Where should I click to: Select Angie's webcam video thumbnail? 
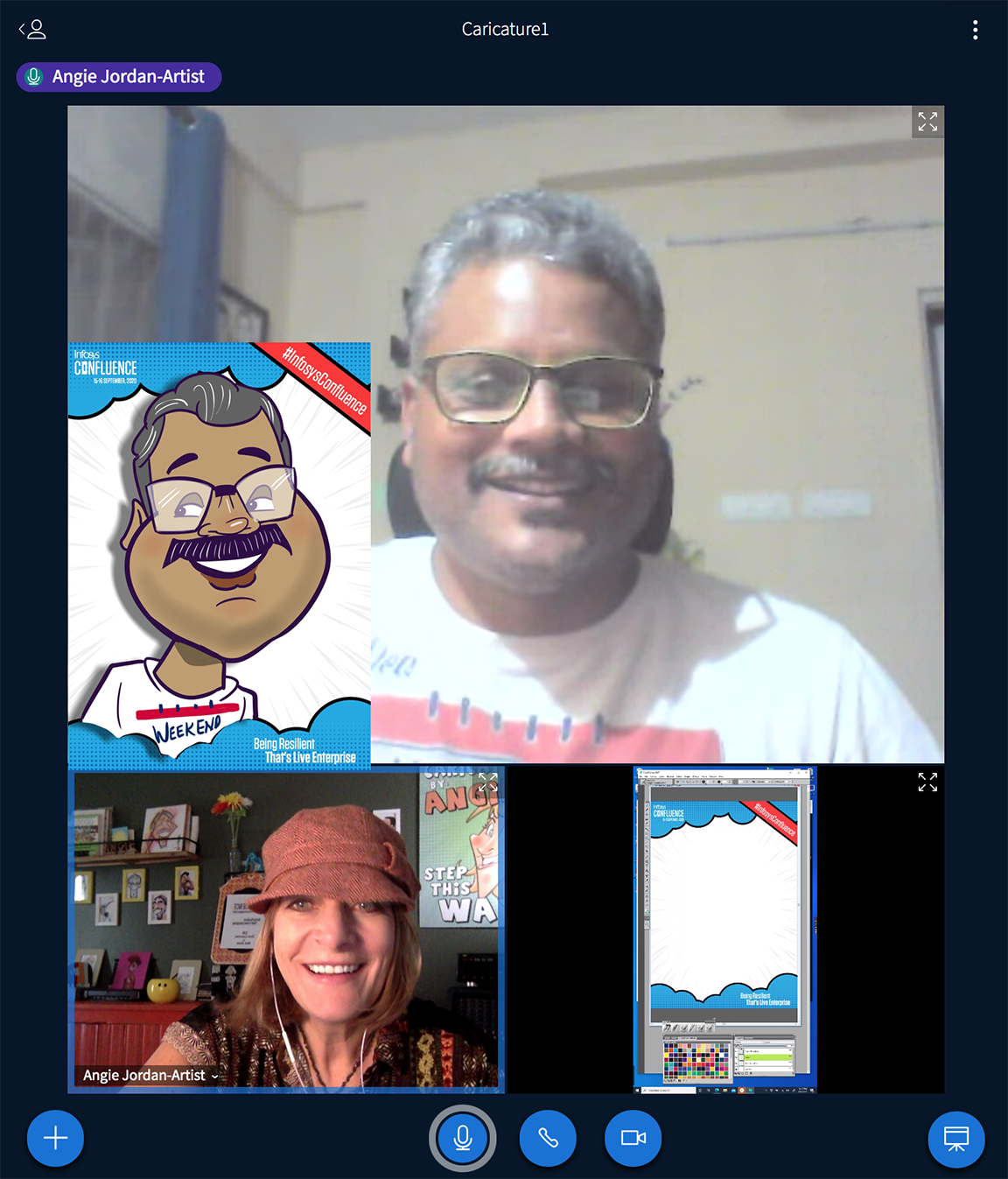coord(286,930)
